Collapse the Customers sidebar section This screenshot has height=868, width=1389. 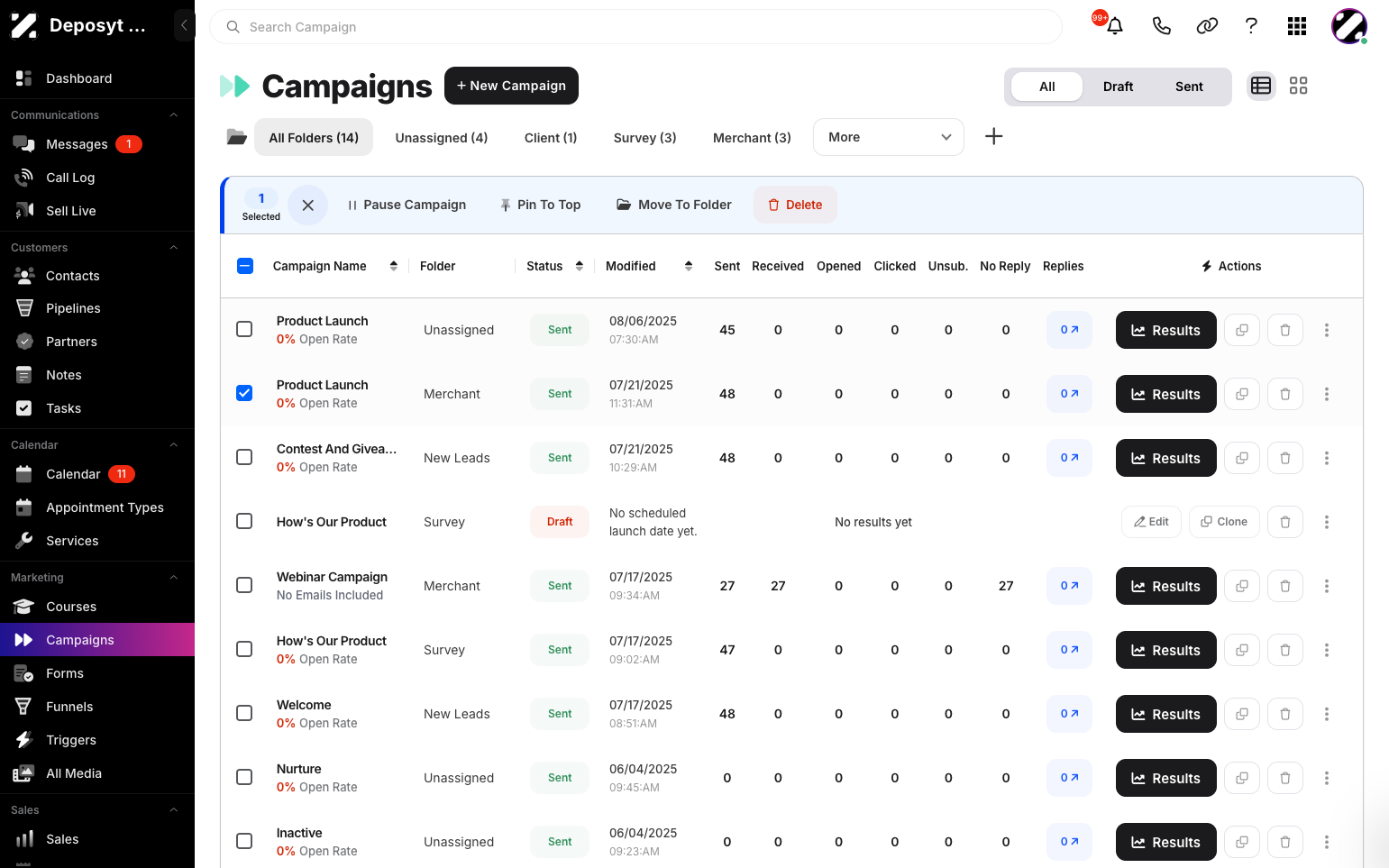174,248
